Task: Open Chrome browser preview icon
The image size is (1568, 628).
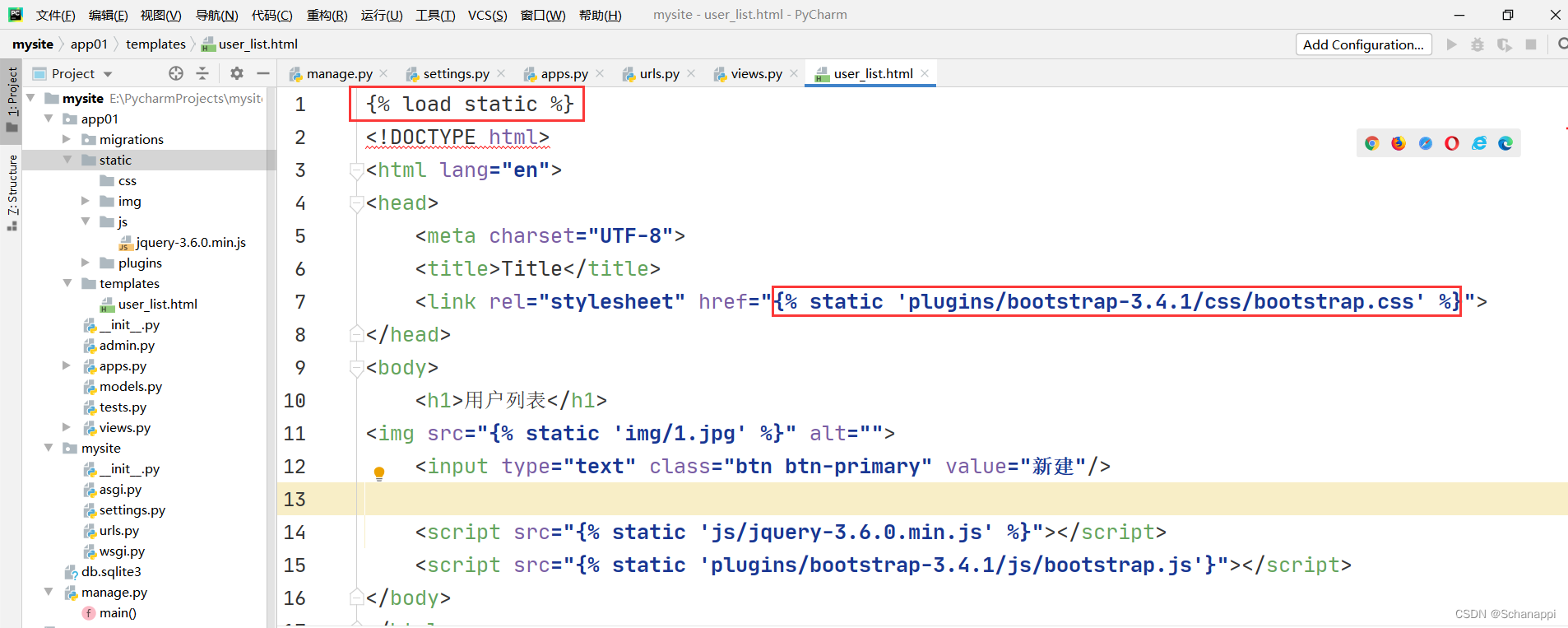Action: pyautogui.click(x=1371, y=143)
